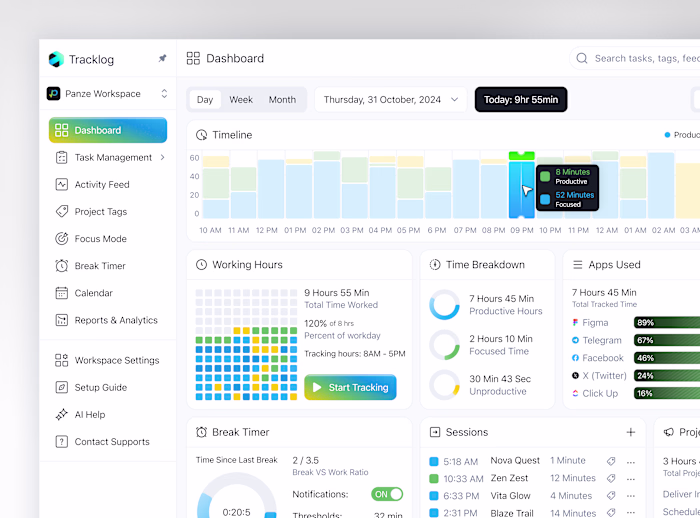Viewport: 700px width, 518px height.
Task: Click the 52 Minutes Focused tooltip entry
Action: (x=567, y=199)
